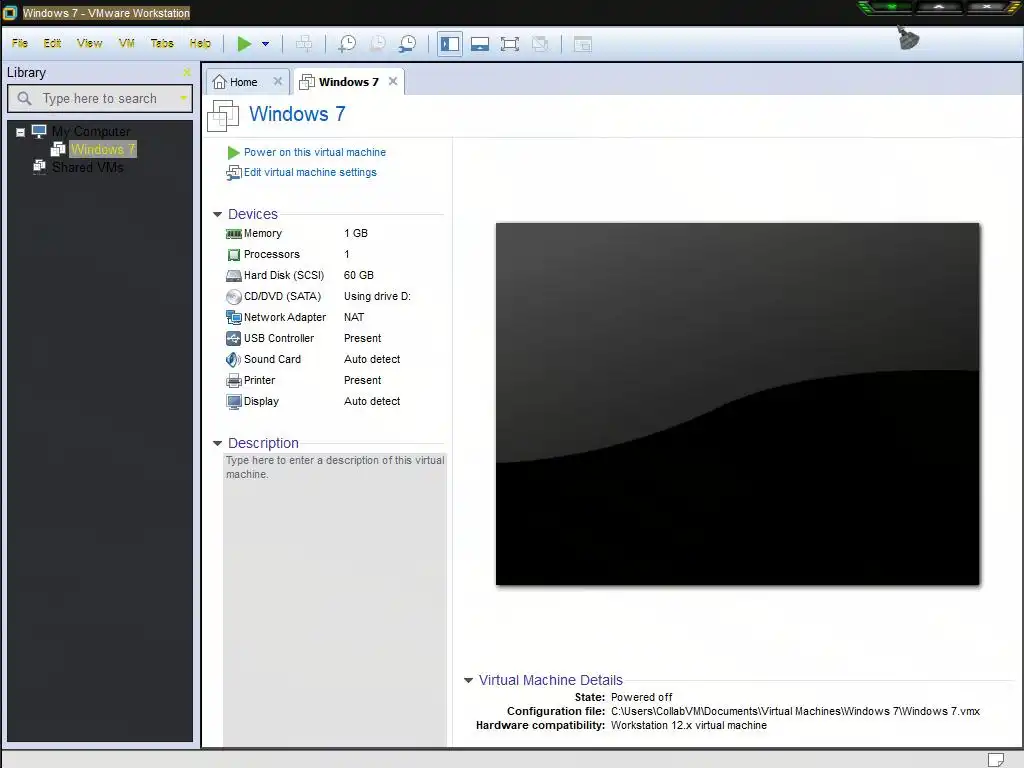Click the CD/DVD (SATA) device icon
The image size is (1024, 768).
click(x=233, y=296)
